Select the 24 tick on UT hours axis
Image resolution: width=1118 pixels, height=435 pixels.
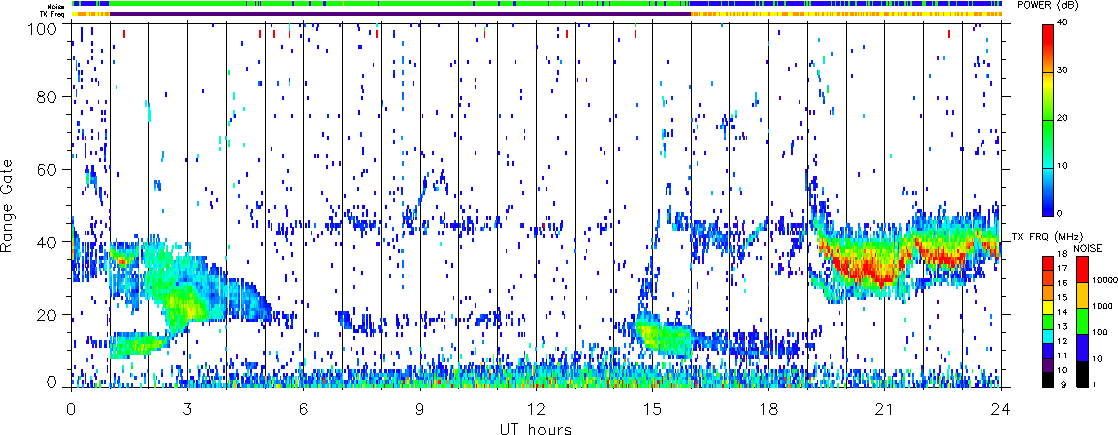click(x=1001, y=409)
